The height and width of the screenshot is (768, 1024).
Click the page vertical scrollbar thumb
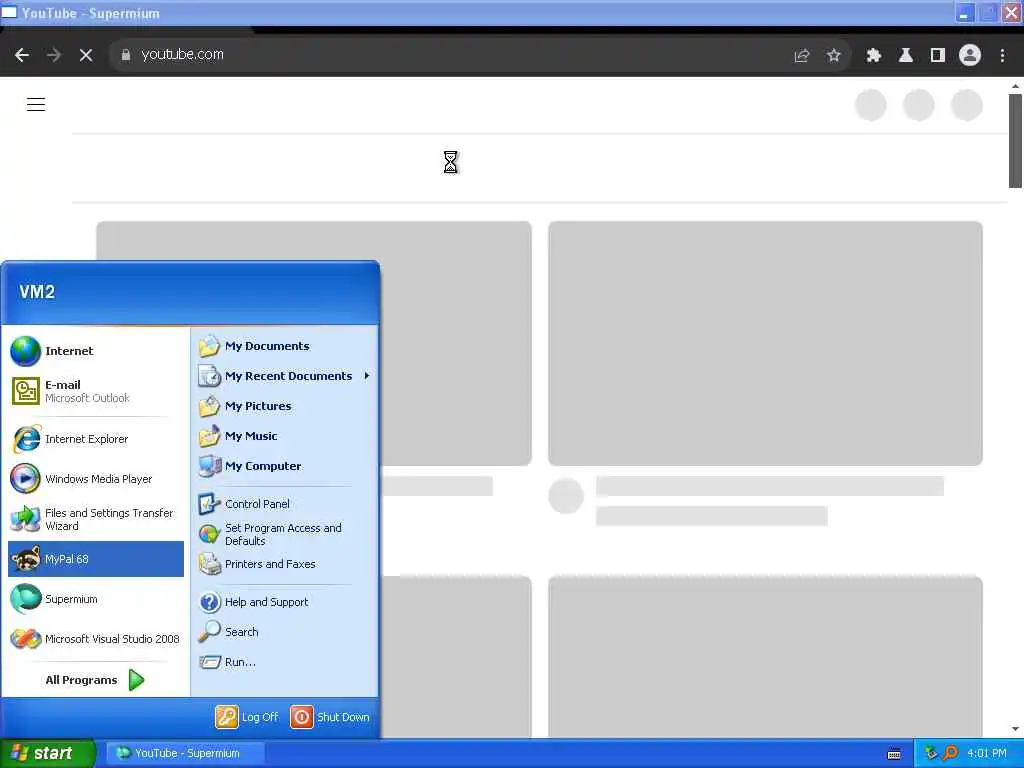tap(1015, 140)
